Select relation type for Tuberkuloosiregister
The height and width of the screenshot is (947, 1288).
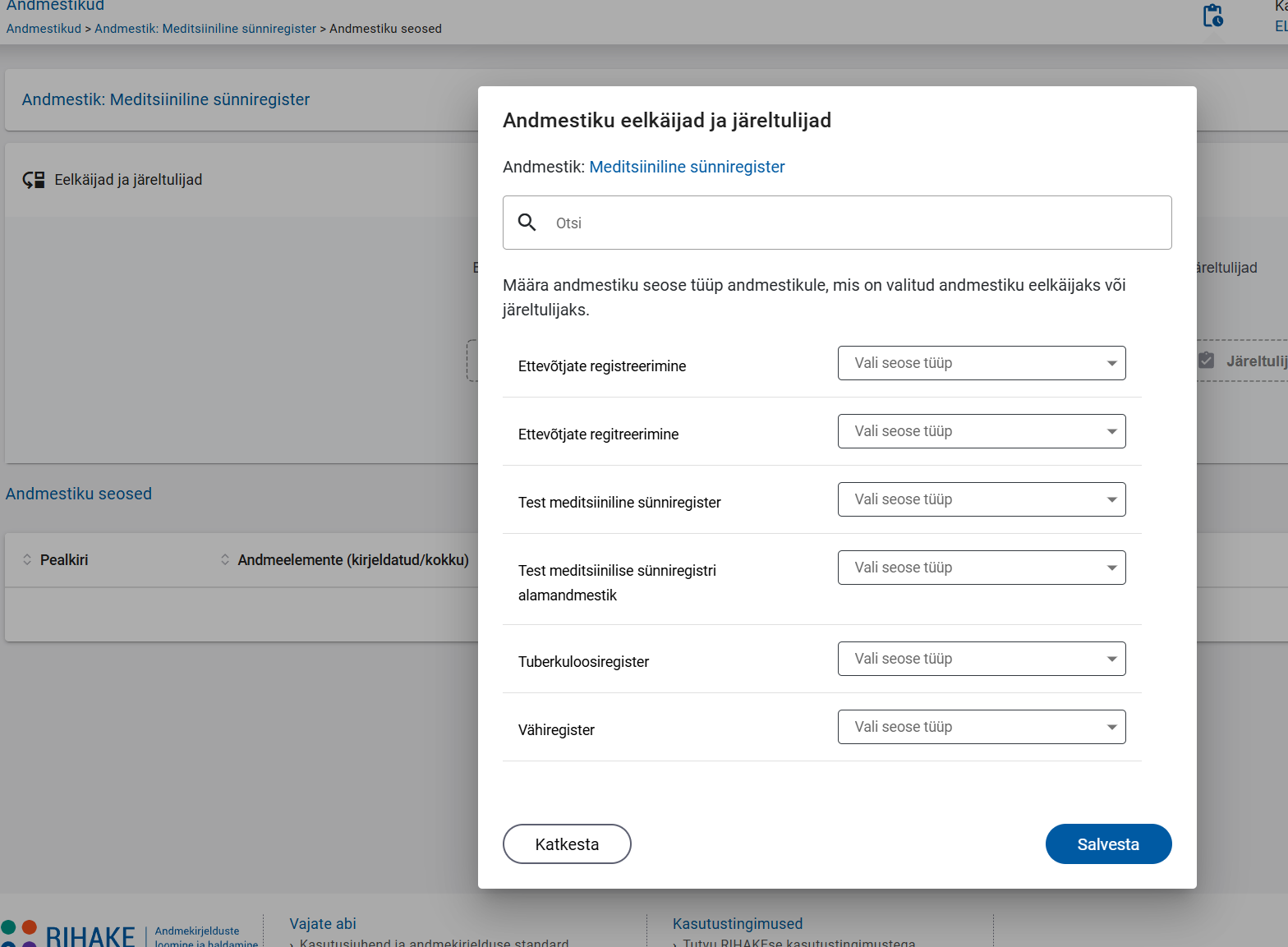pos(981,659)
